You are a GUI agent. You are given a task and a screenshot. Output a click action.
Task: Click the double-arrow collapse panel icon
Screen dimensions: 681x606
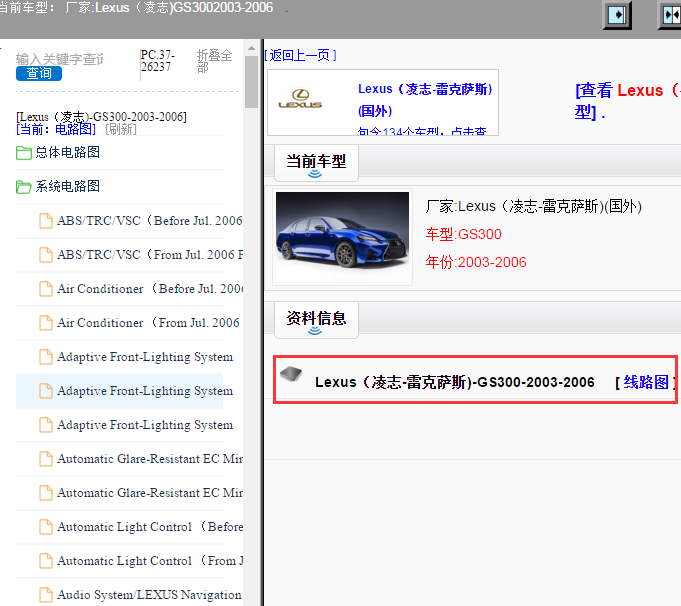[x=671, y=15]
